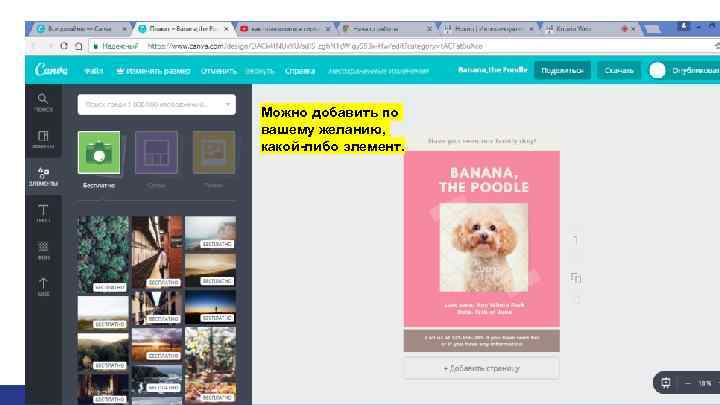Open the Text panel in sidebar
Image resolution: width=720 pixels, height=405 pixels.
coord(43,214)
